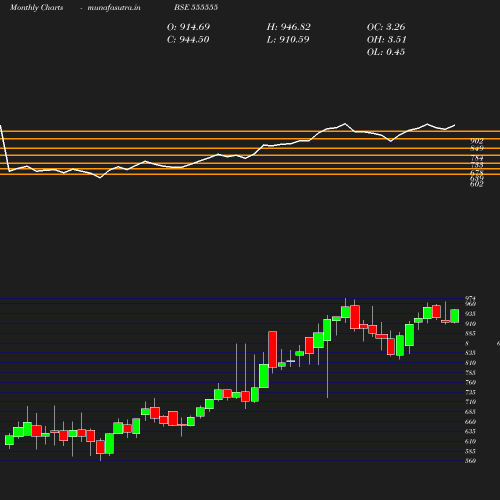Click the 910 price axis label

click(470, 324)
